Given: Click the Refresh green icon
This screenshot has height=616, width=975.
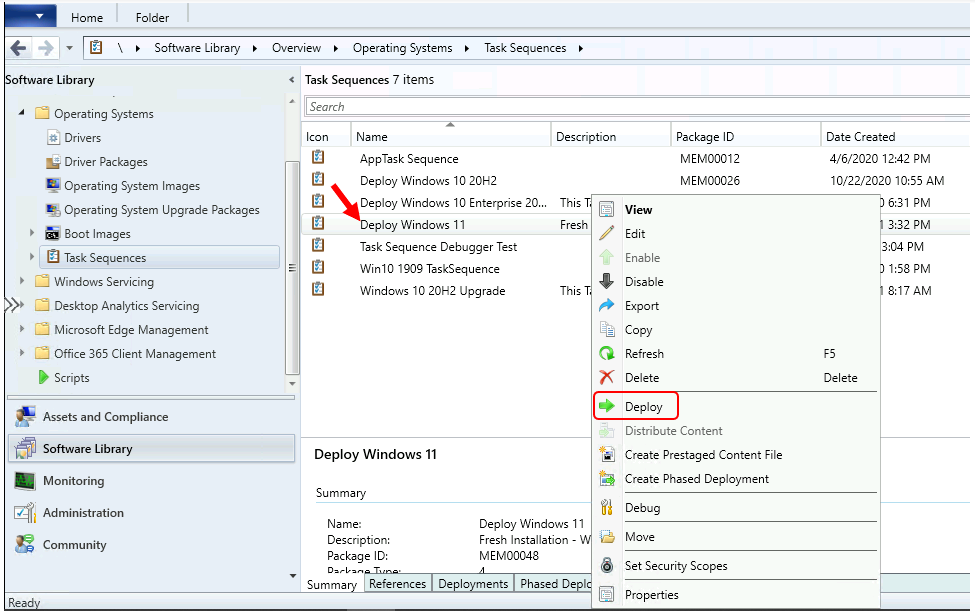Looking at the screenshot, I should [606, 353].
